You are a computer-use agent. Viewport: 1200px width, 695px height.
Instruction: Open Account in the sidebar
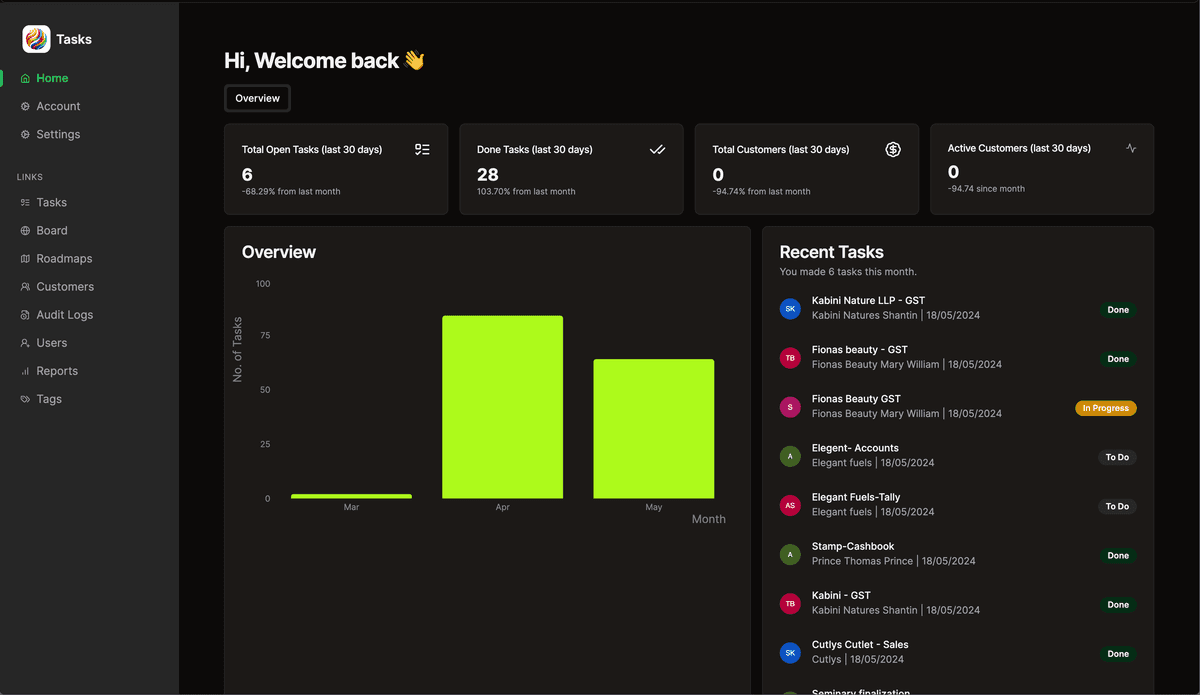pyautogui.click(x=58, y=106)
